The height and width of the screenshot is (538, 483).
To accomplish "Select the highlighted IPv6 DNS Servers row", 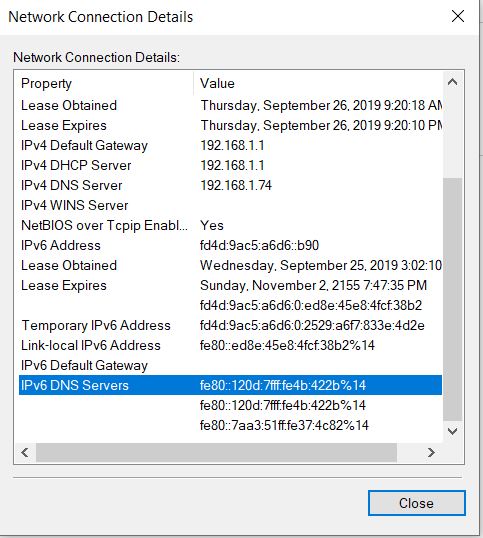I will click(231, 385).
